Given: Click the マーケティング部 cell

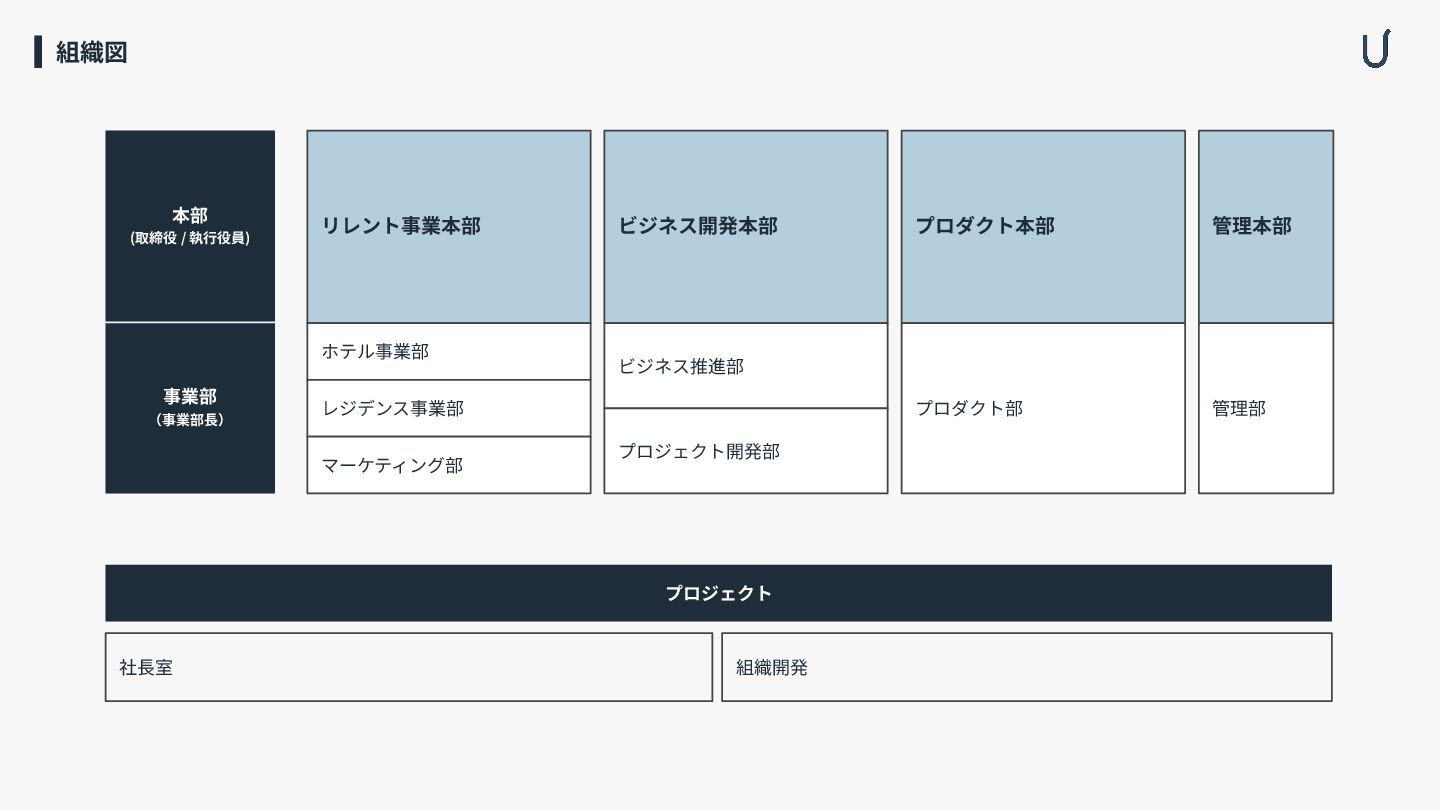Looking at the screenshot, I should coord(448,465).
